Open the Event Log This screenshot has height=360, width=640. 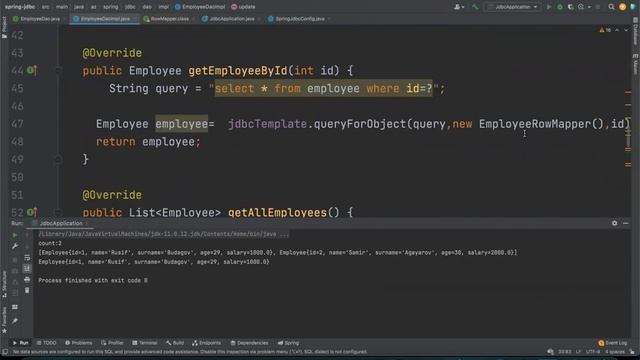(613, 343)
